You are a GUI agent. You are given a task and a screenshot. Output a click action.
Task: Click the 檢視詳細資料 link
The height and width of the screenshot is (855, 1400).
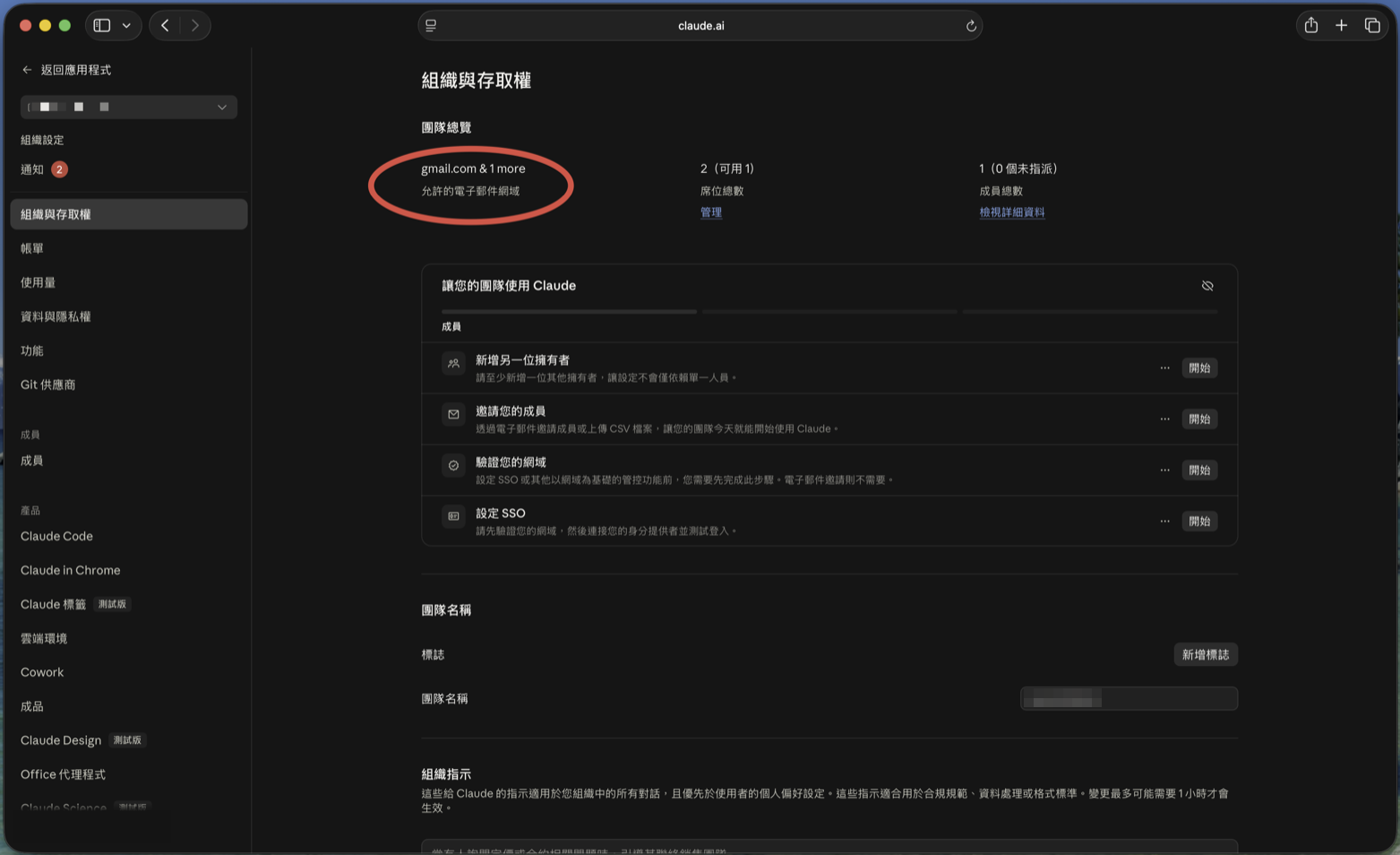click(1012, 212)
